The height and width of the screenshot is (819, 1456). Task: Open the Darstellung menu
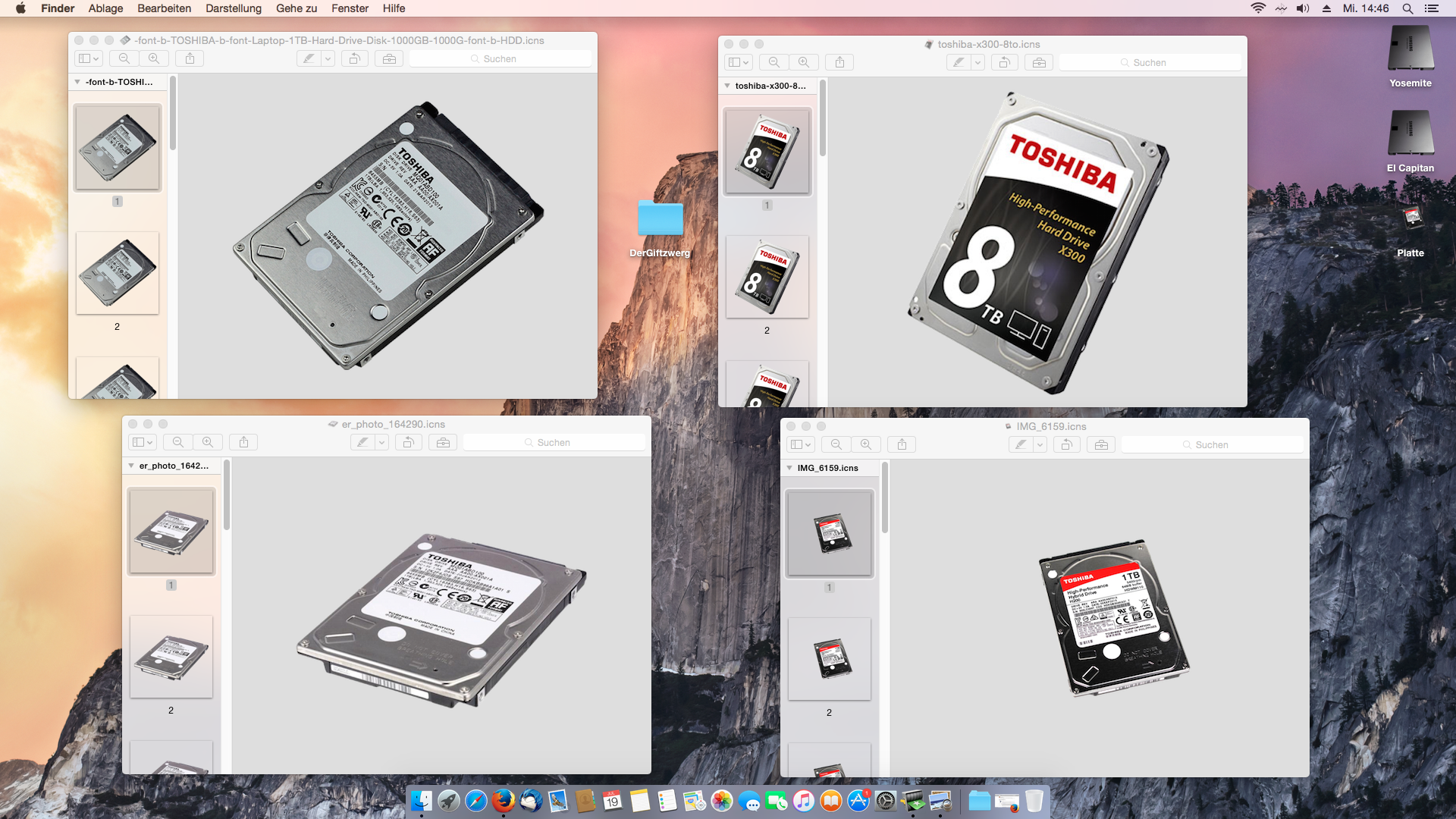(x=233, y=8)
